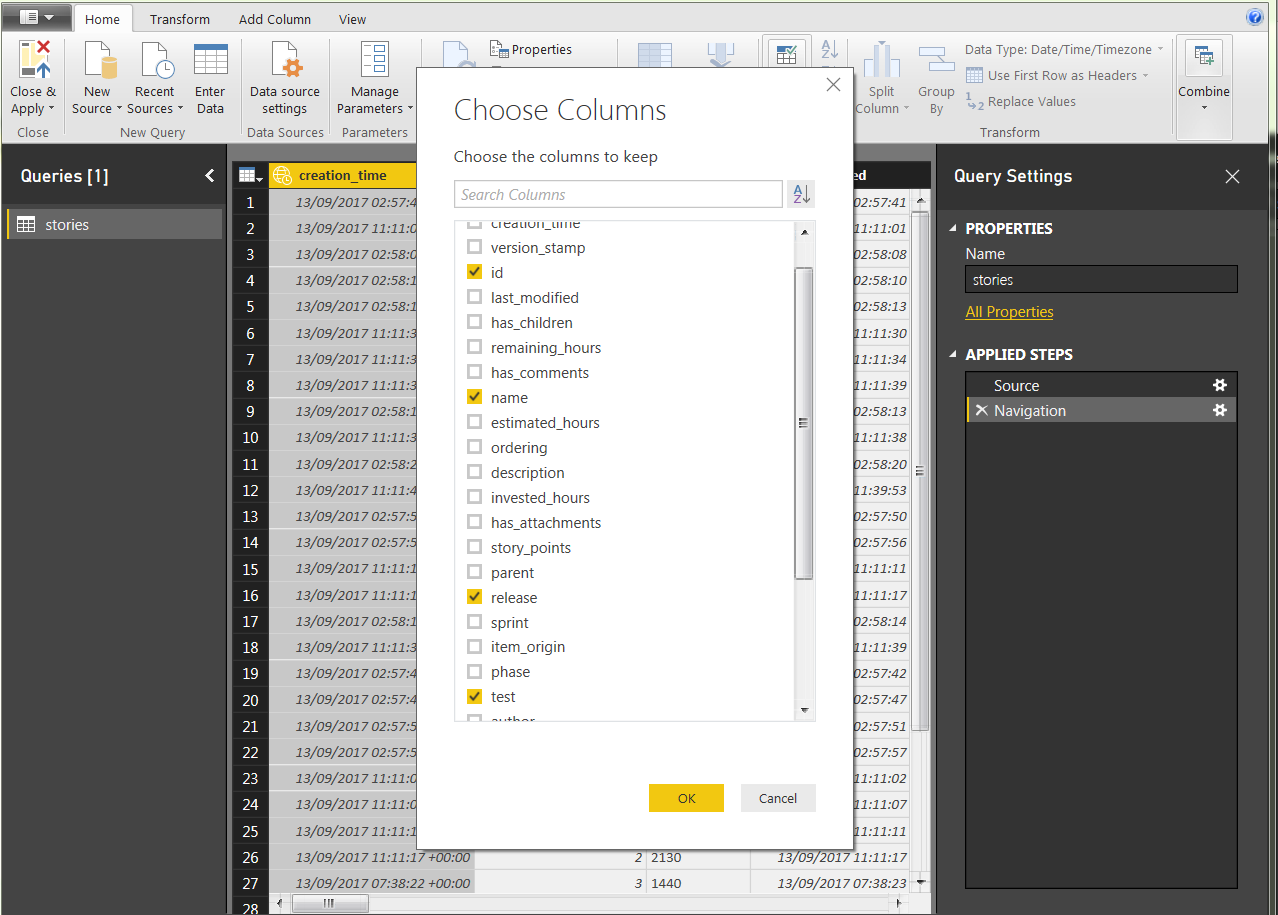This screenshot has width=1278, height=915.
Task: Uncheck the release column checkbox
Action: [x=475, y=597]
